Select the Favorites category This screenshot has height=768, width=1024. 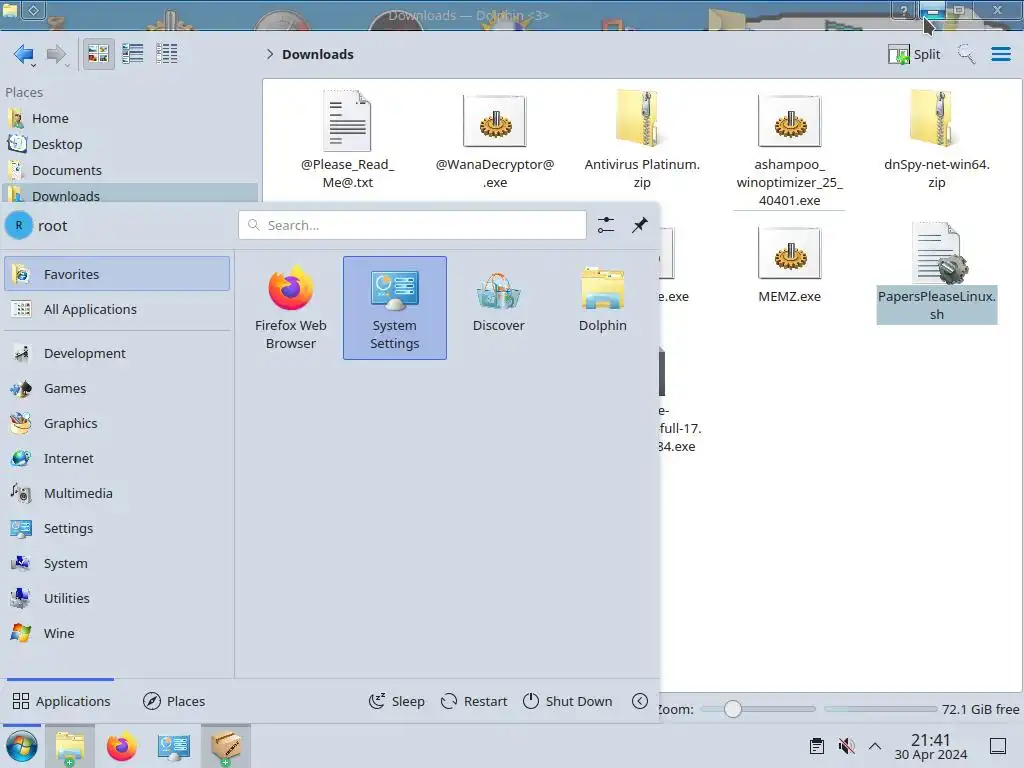point(117,274)
